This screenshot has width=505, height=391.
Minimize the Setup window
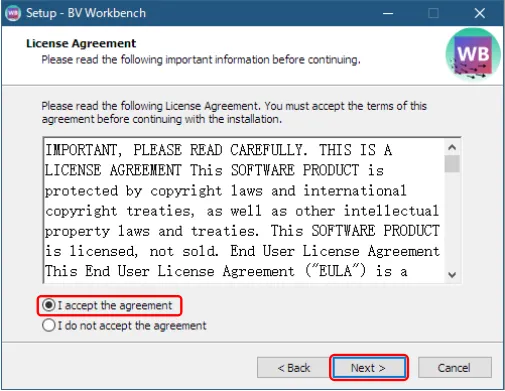click(388, 13)
